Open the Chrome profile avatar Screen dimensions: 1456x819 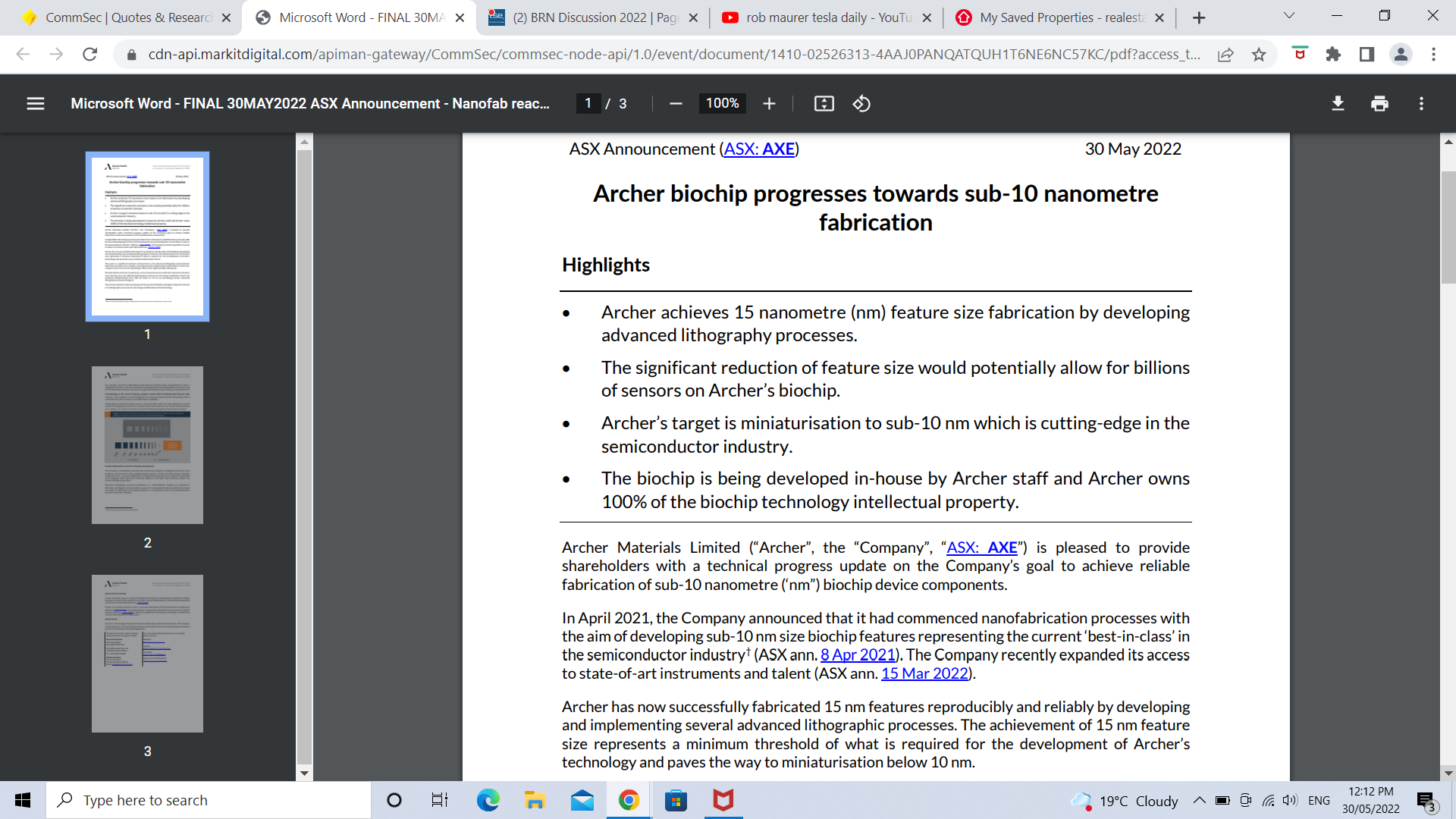click(x=1401, y=54)
